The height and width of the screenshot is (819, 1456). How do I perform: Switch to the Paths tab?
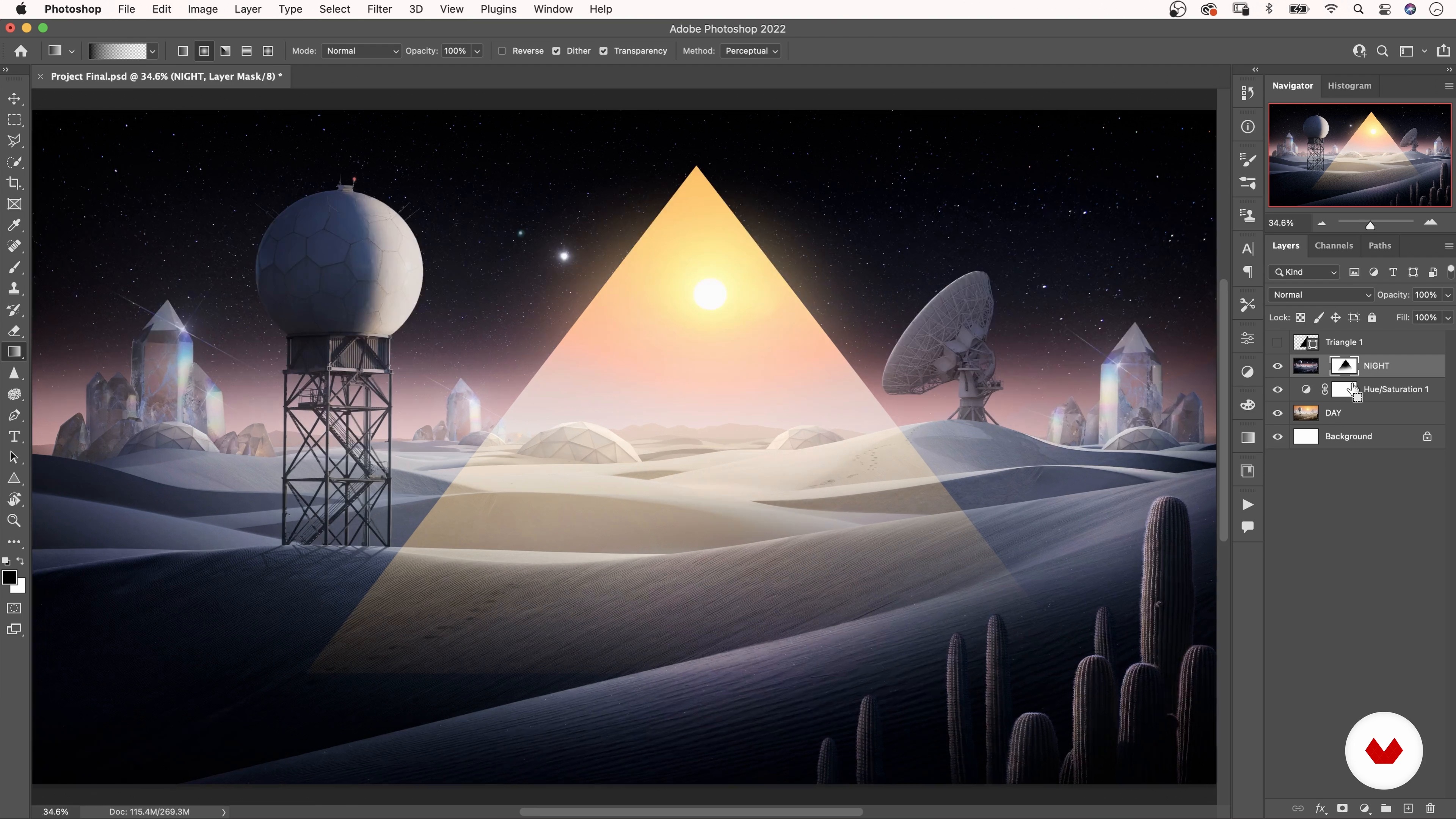coord(1380,245)
